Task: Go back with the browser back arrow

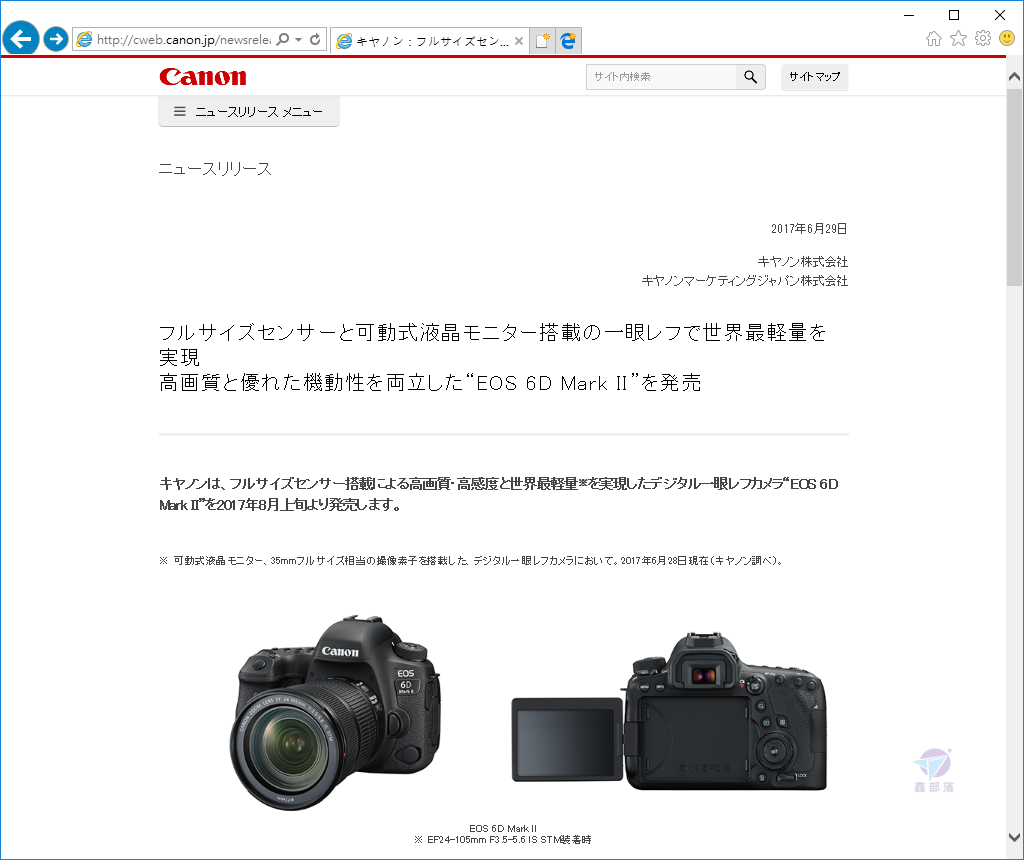Action: pos(21,39)
